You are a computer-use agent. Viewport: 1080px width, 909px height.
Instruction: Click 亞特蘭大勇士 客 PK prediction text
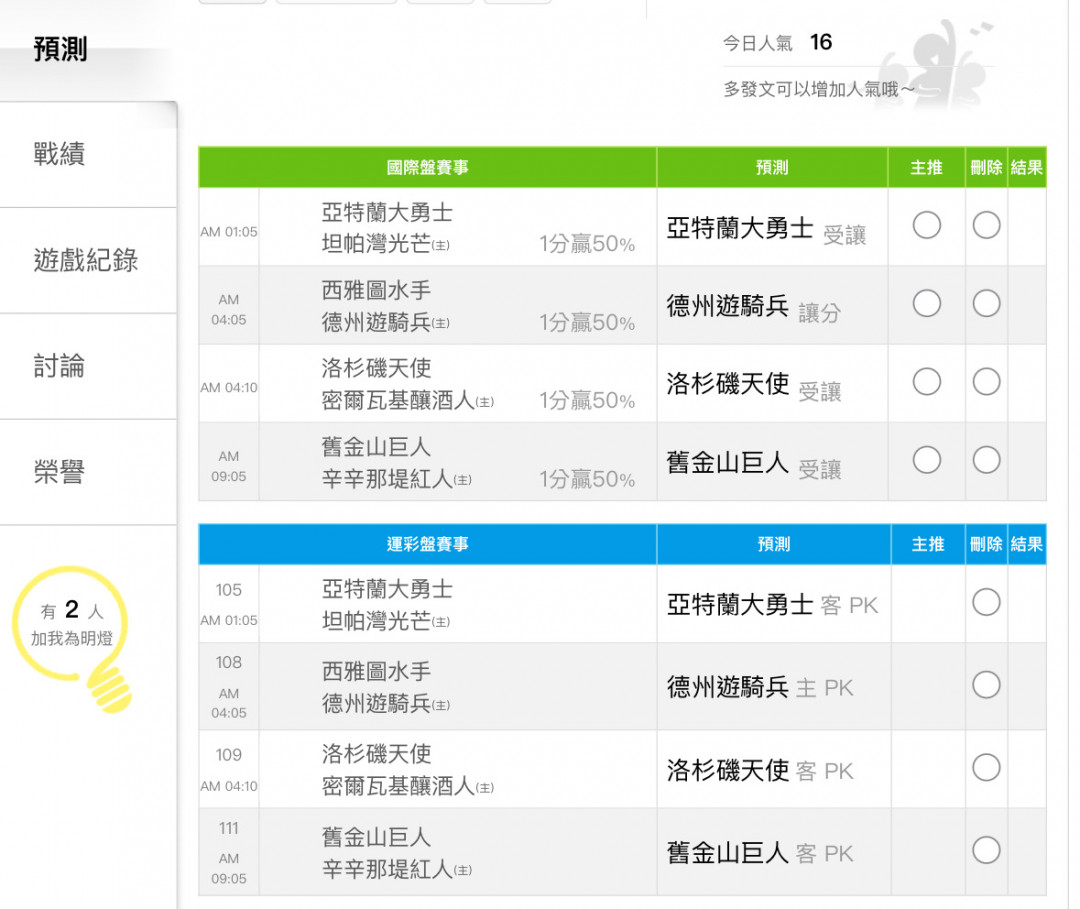772,605
